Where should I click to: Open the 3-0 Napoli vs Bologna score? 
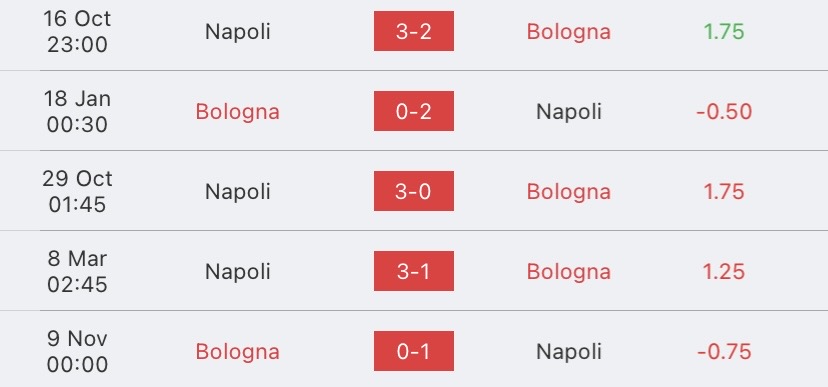(413, 191)
